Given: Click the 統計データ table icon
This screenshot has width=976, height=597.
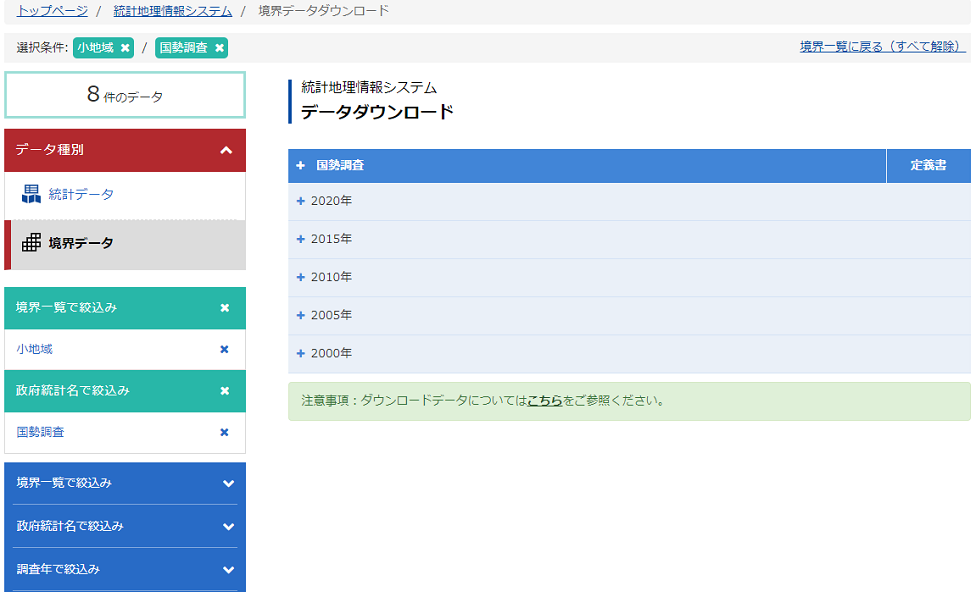Looking at the screenshot, I should pyautogui.click(x=31, y=194).
